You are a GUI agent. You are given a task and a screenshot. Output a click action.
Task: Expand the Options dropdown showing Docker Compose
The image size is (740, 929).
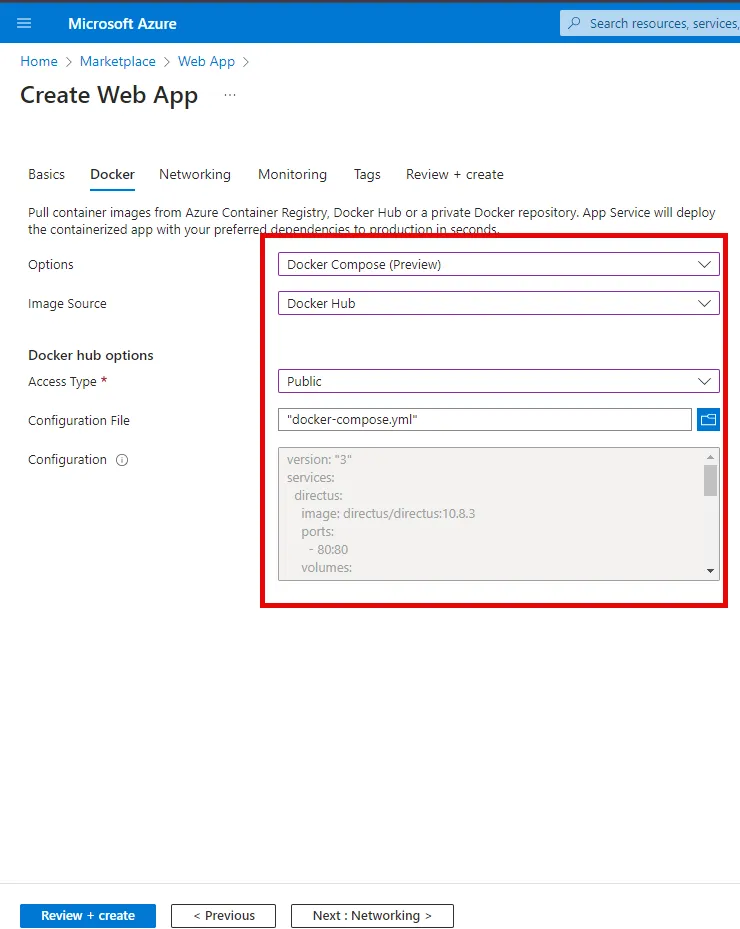click(498, 265)
